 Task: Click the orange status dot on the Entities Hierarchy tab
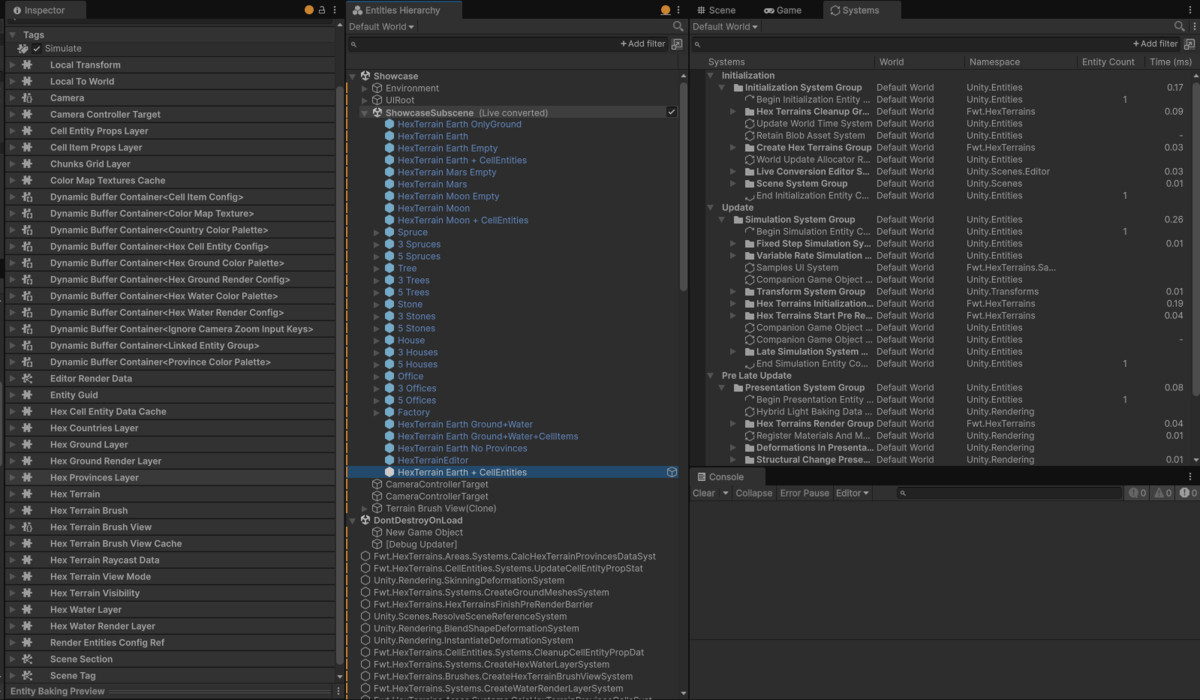coord(665,9)
